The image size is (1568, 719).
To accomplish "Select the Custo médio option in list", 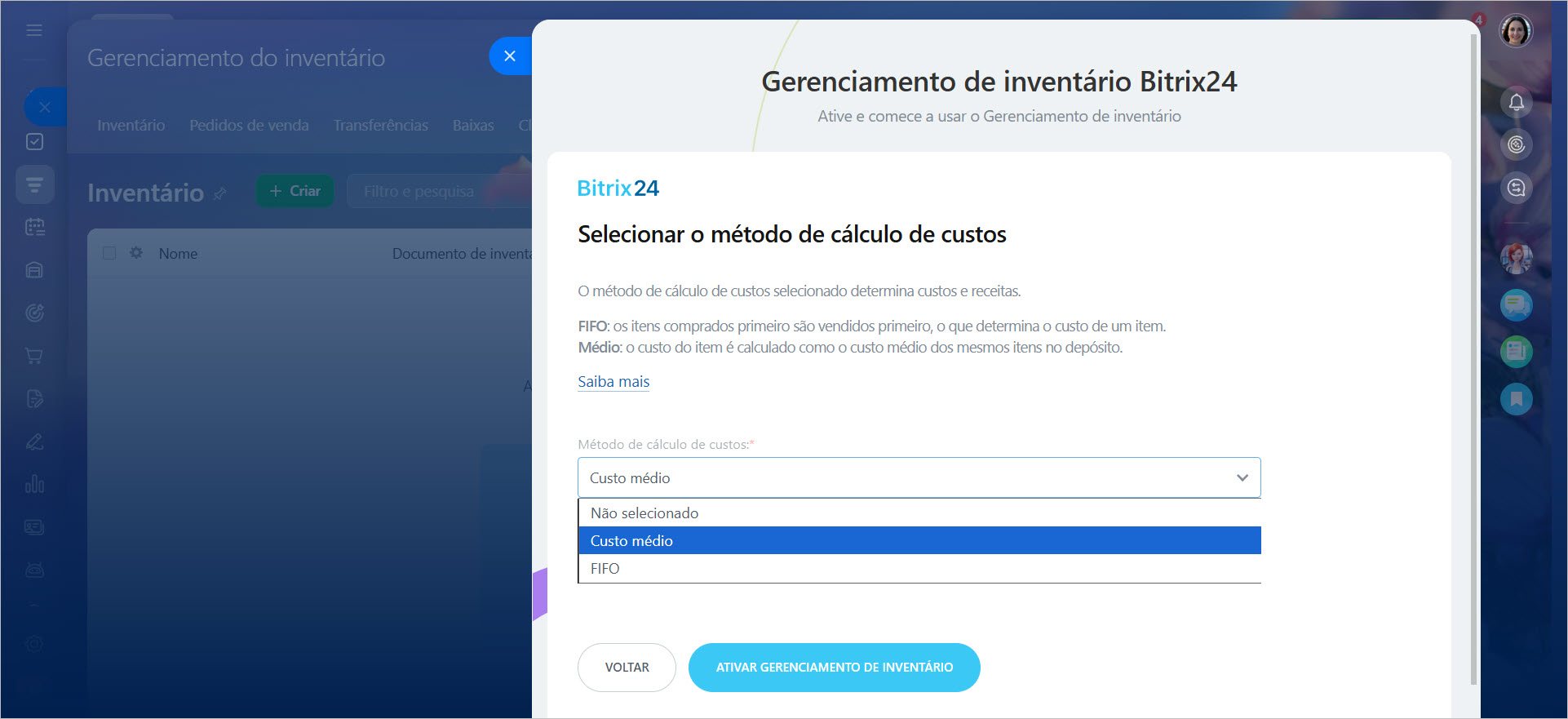I will (919, 540).
